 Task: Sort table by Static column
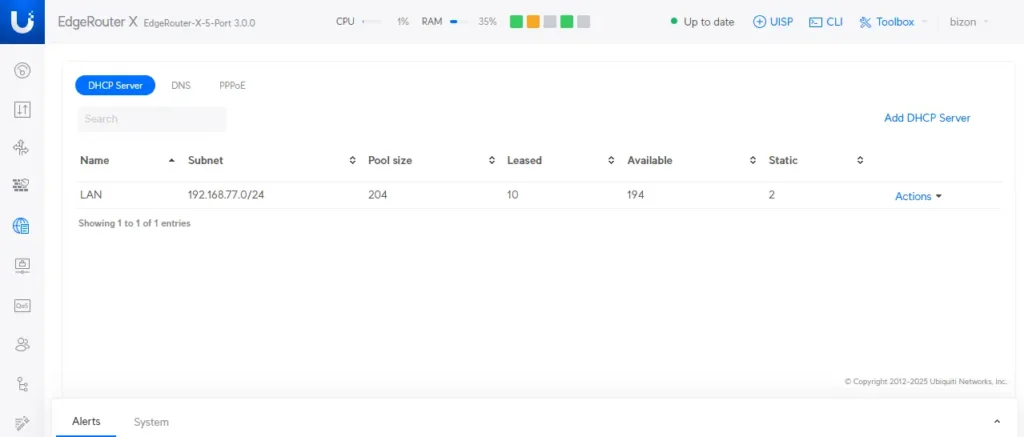point(816,160)
